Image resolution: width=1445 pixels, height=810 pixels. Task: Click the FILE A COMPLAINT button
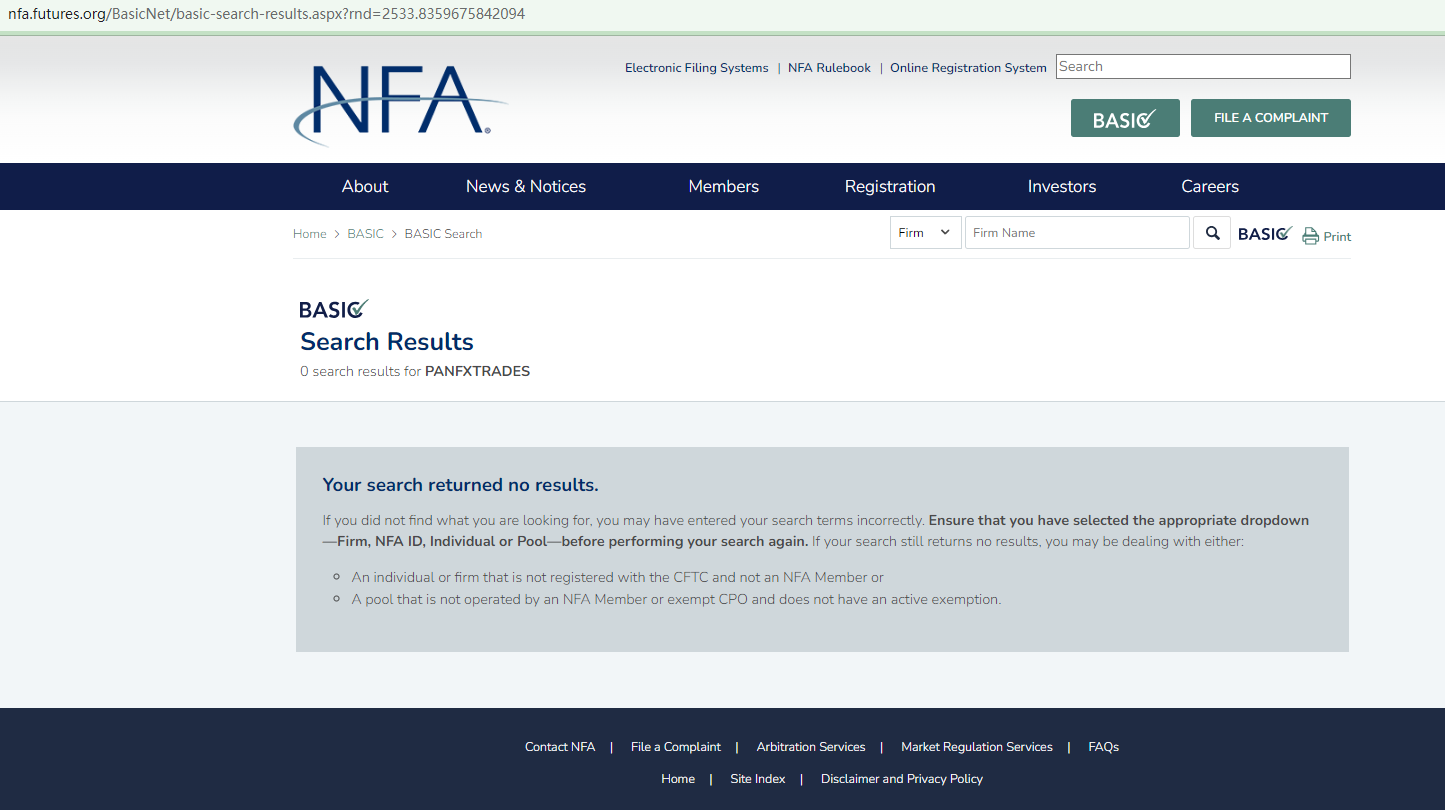[x=1271, y=118]
